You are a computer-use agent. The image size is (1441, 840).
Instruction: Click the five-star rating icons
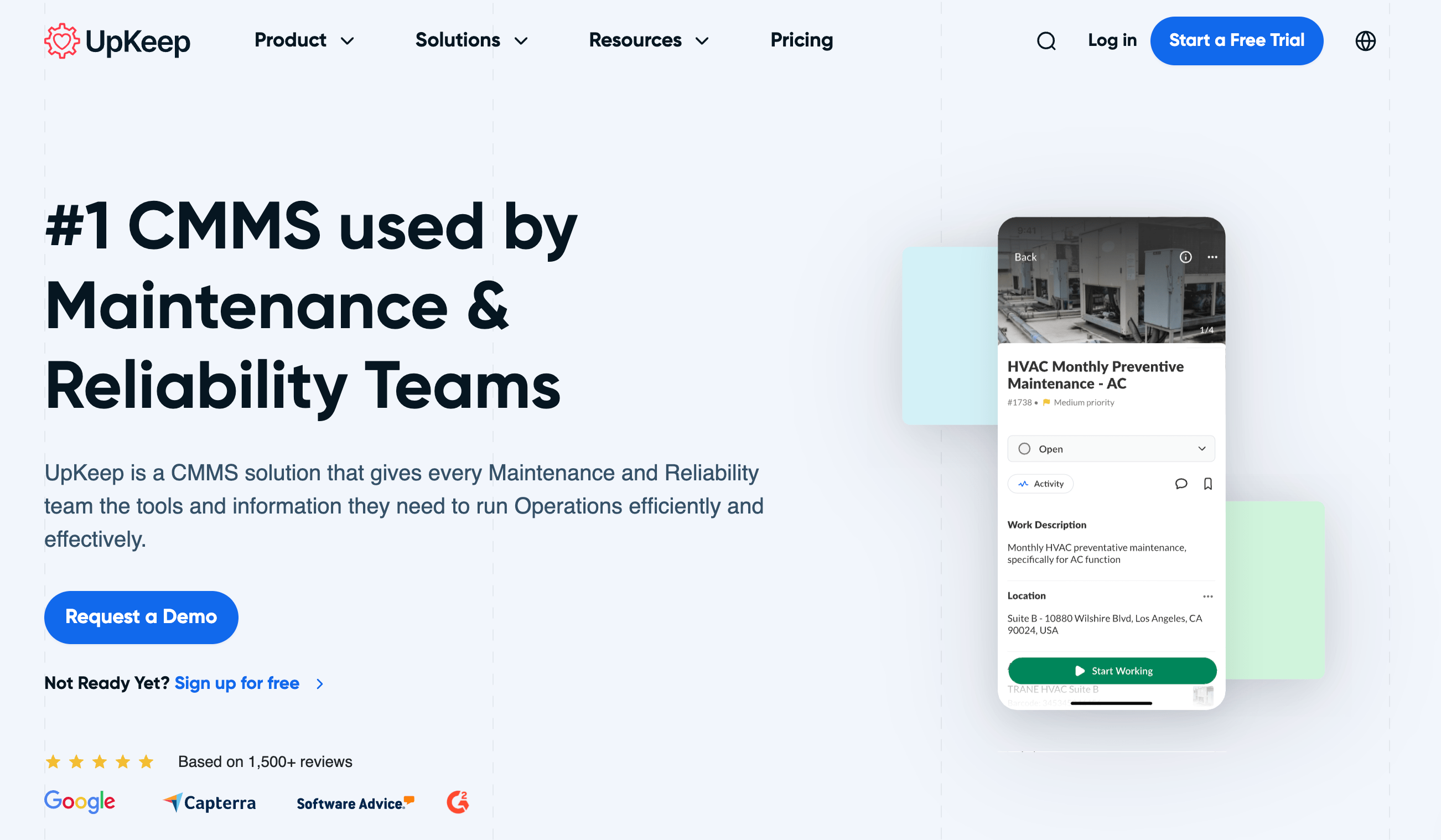100,761
